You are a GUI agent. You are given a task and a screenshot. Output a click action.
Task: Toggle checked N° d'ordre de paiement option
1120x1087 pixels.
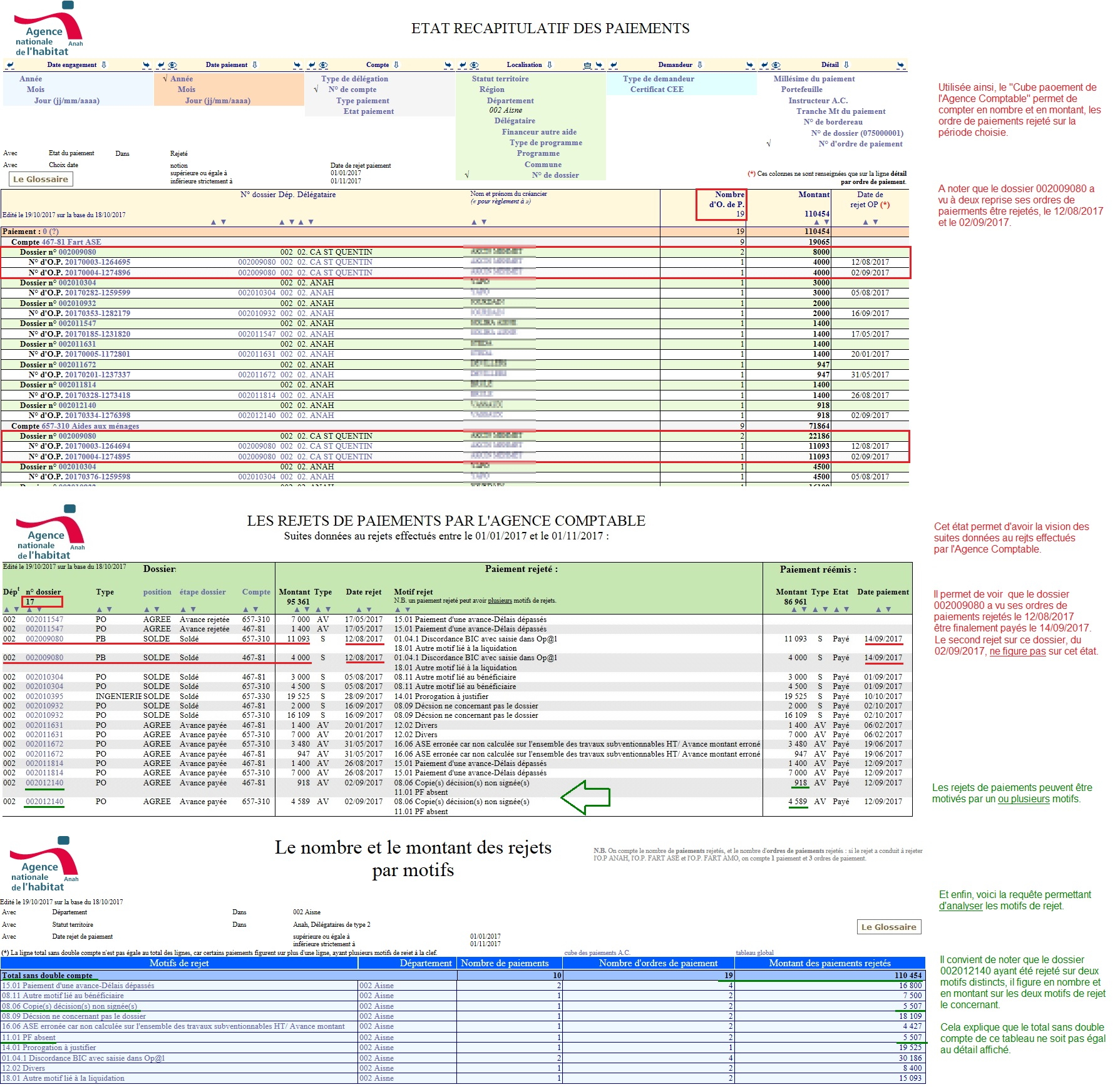coord(860,144)
